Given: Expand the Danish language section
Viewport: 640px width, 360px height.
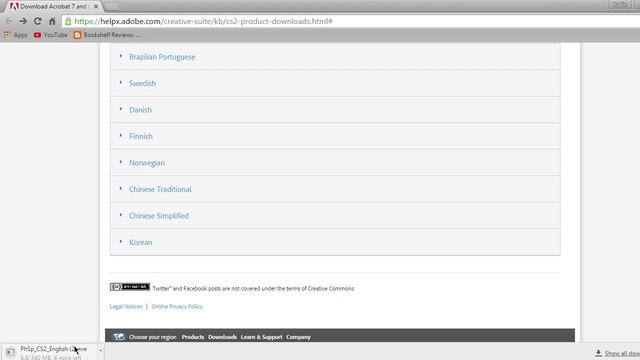Looking at the screenshot, I should pos(335,110).
